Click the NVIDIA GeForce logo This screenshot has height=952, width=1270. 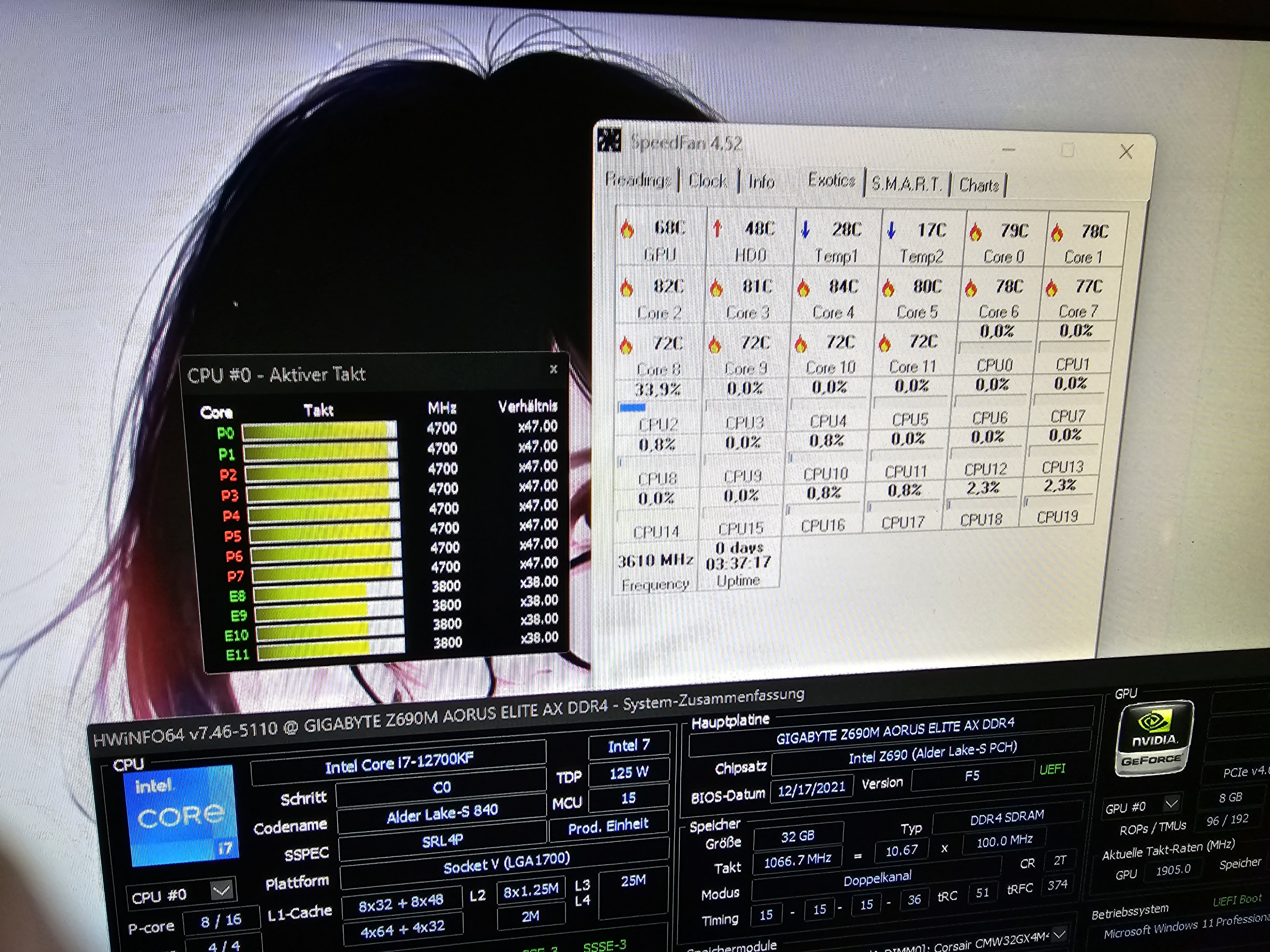1154,738
